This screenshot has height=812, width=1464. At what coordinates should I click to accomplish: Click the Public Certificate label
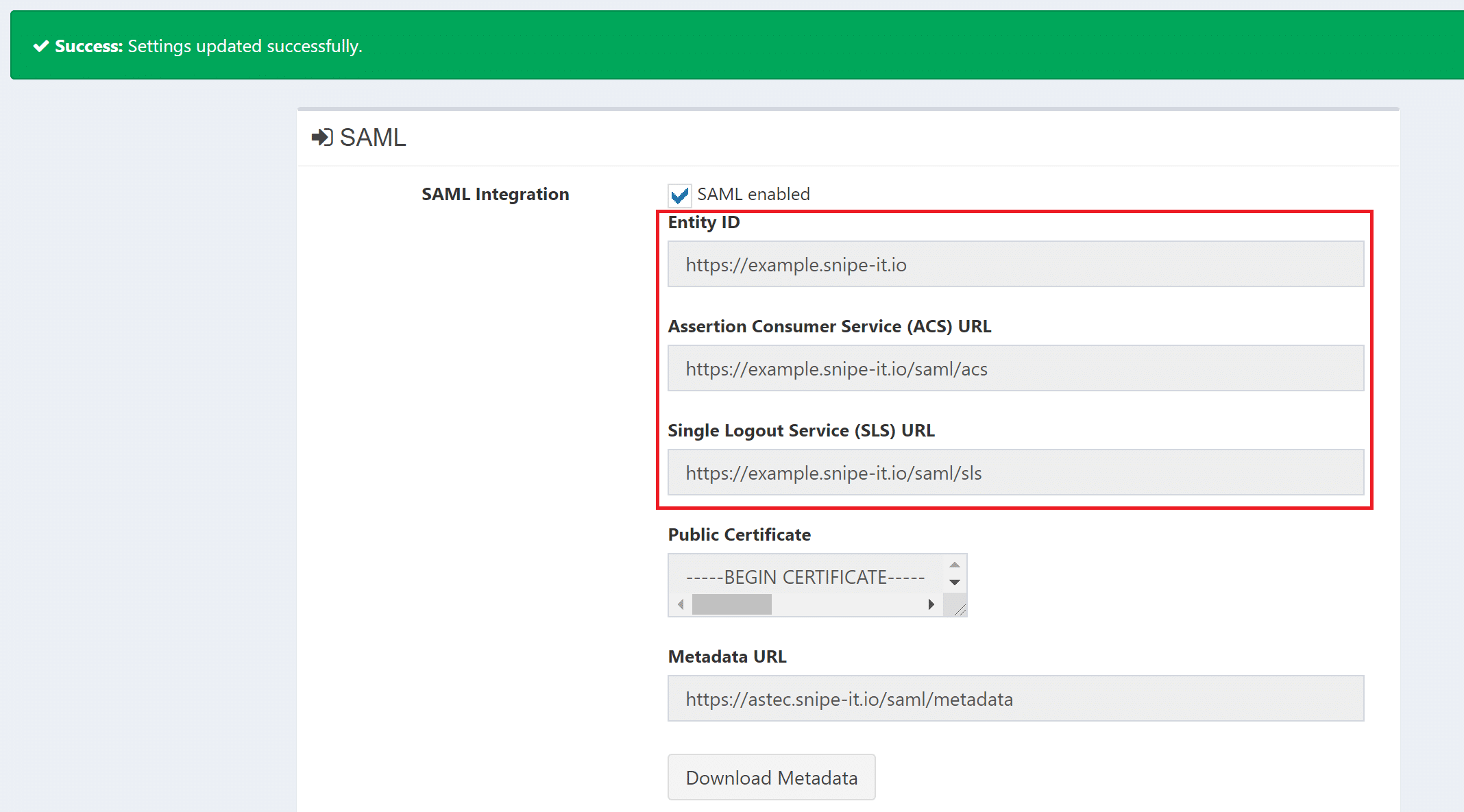pyautogui.click(x=739, y=534)
